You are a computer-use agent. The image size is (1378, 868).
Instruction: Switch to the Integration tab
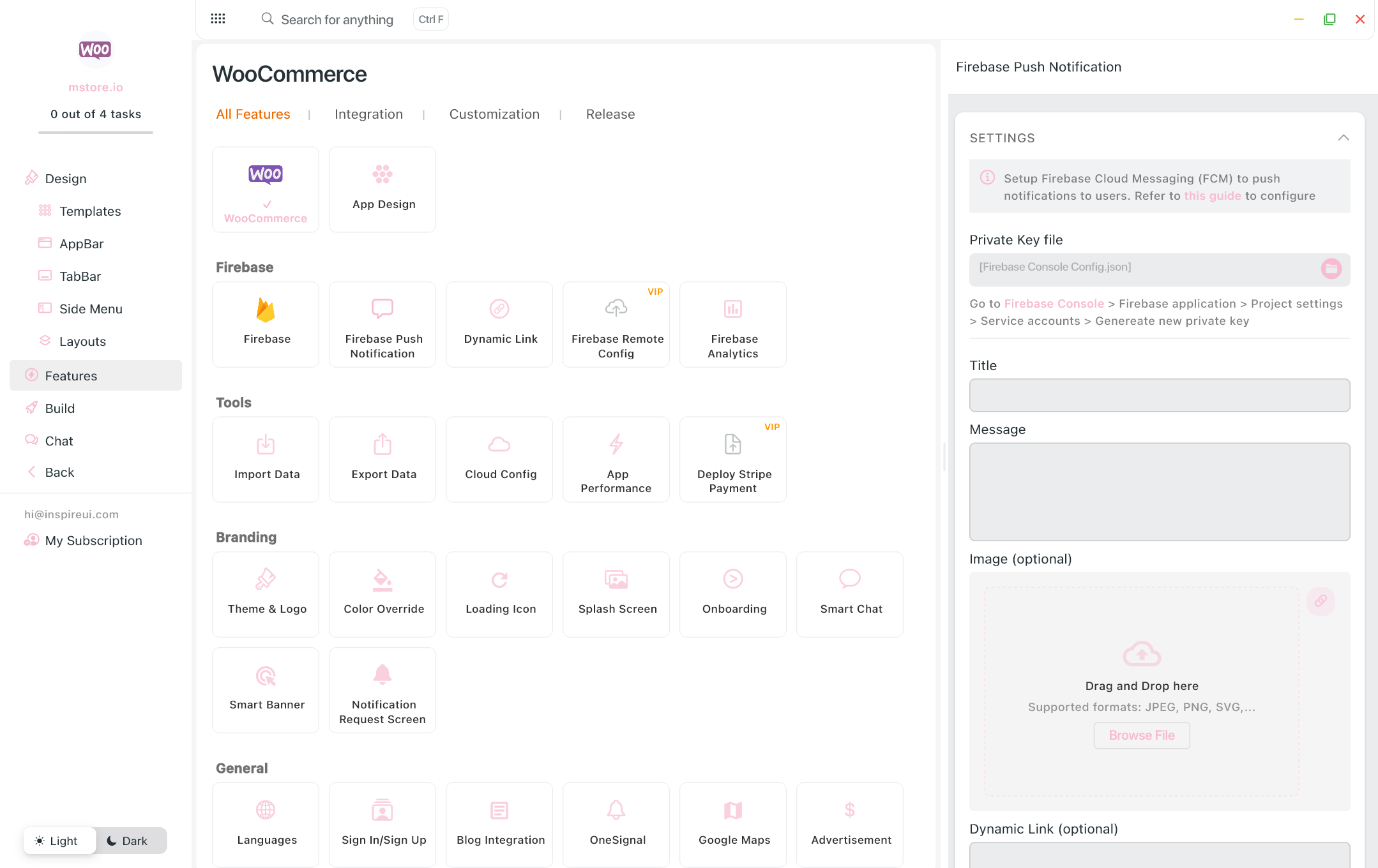click(368, 114)
